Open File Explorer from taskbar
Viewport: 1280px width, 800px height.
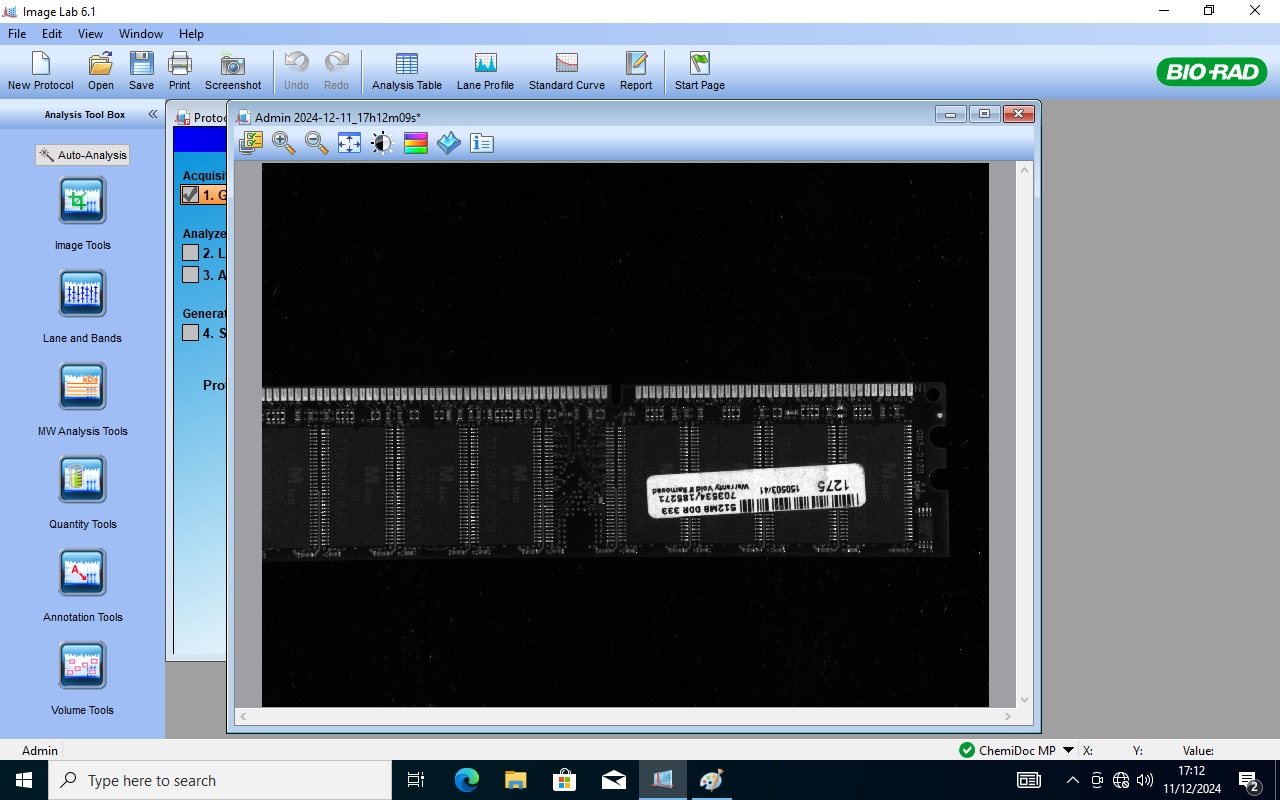(515, 780)
